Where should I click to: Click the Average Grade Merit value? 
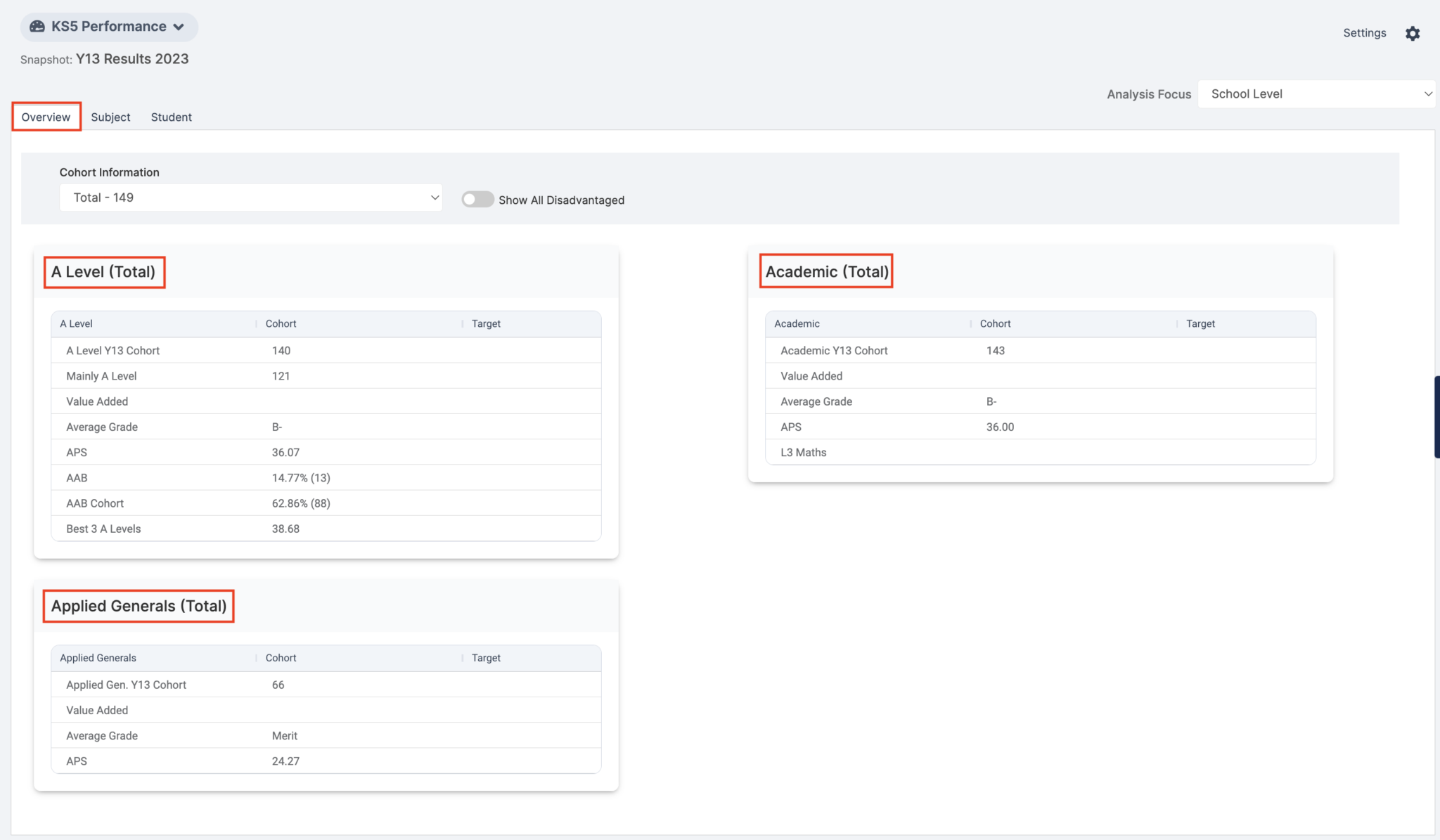[285, 735]
